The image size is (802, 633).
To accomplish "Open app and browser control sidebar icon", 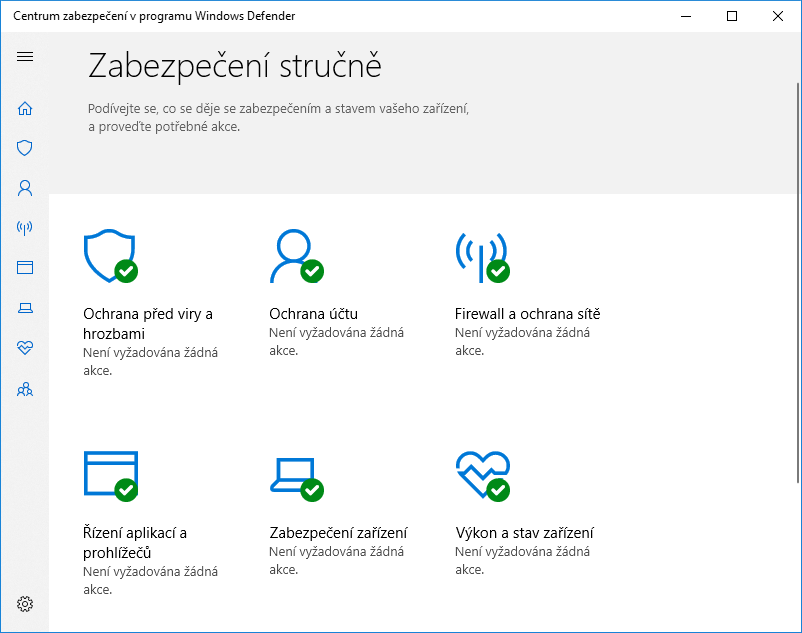I will click(25, 268).
